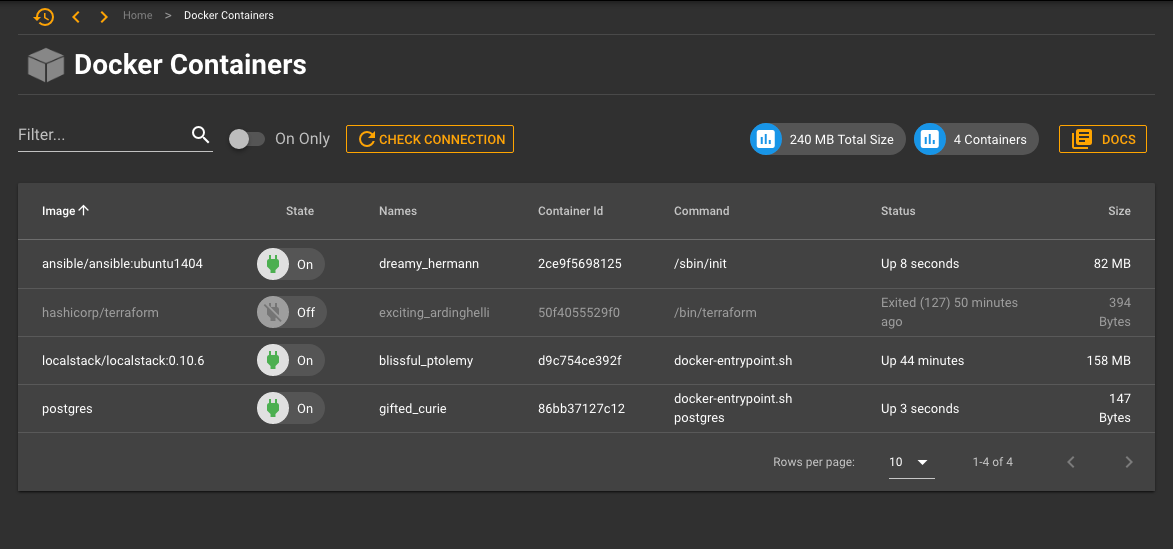This screenshot has height=549, width=1173.
Task: Go back with the left chevron
Action: (76, 16)
